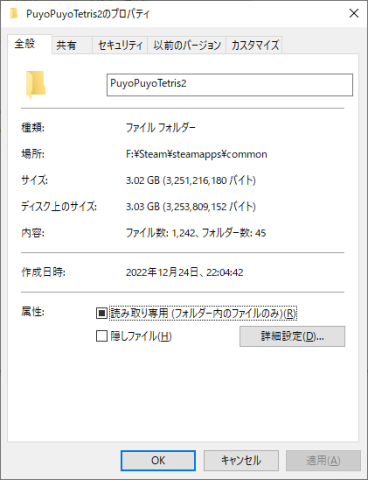Click the disk size value 3.03 GB
Screen dimensions: 368x480
coord(143,207)
